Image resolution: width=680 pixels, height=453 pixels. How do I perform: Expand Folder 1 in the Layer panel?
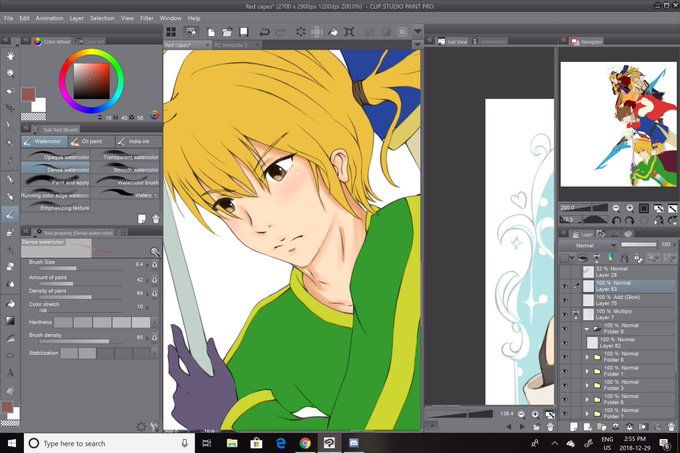(x=587, y=372)
